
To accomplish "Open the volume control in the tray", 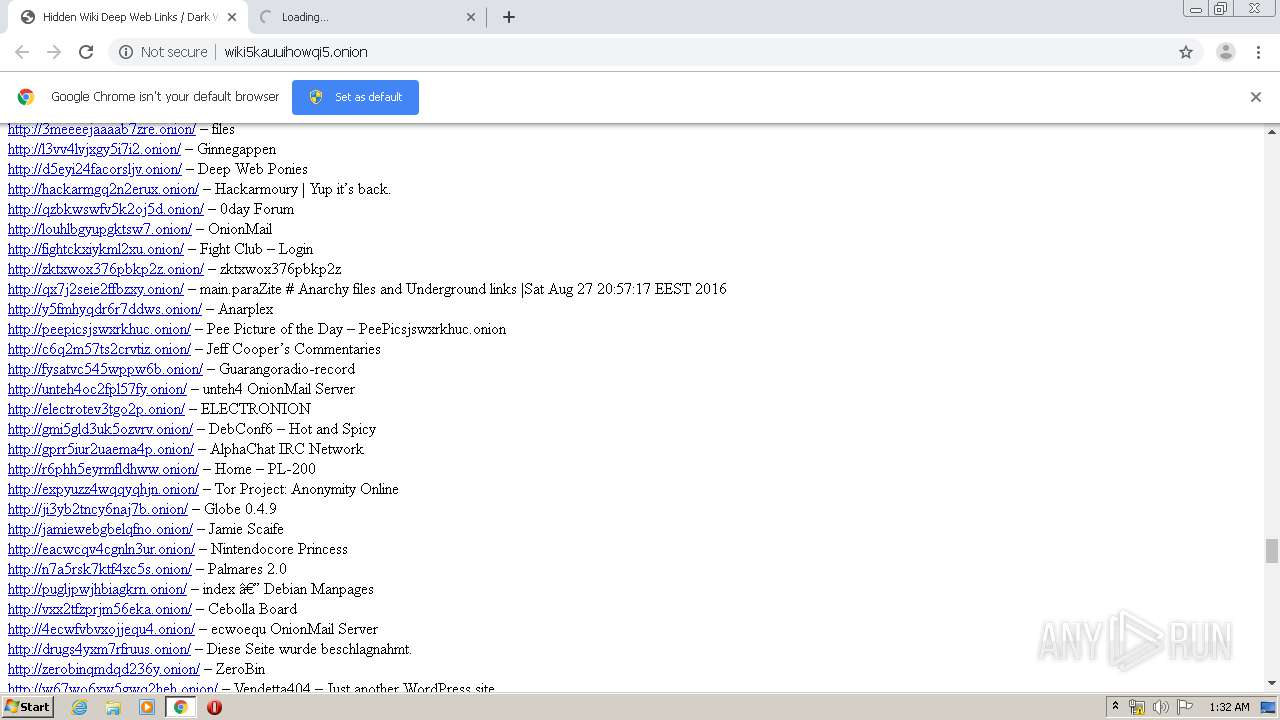I will pos(1161,707).
